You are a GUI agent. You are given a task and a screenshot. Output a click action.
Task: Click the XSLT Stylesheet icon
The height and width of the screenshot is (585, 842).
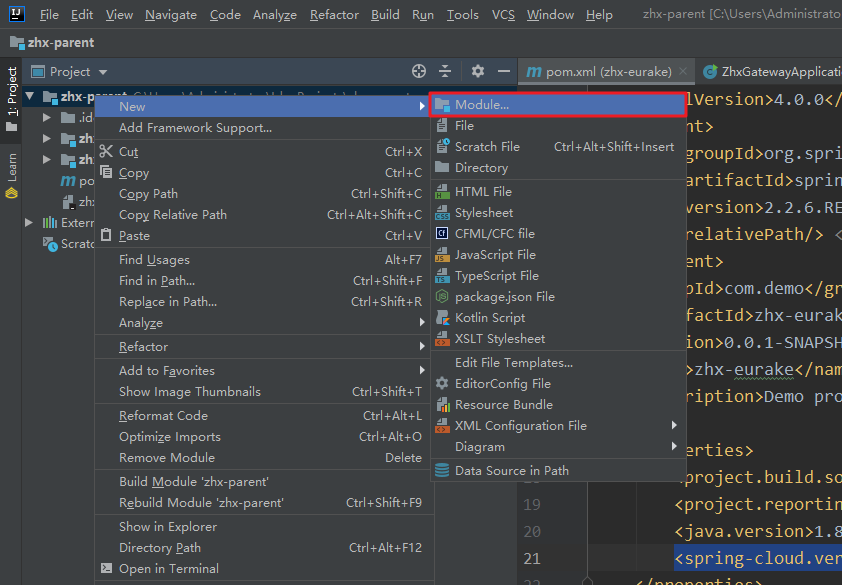tap(442, 338)
